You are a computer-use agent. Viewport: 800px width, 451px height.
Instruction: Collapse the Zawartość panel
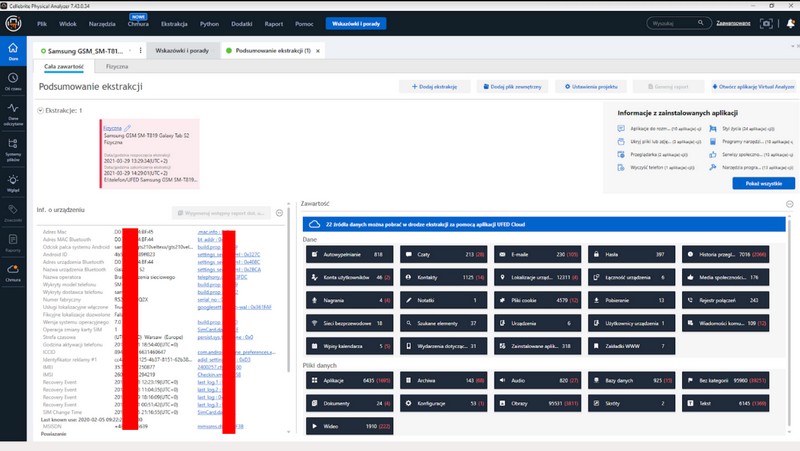789,204
